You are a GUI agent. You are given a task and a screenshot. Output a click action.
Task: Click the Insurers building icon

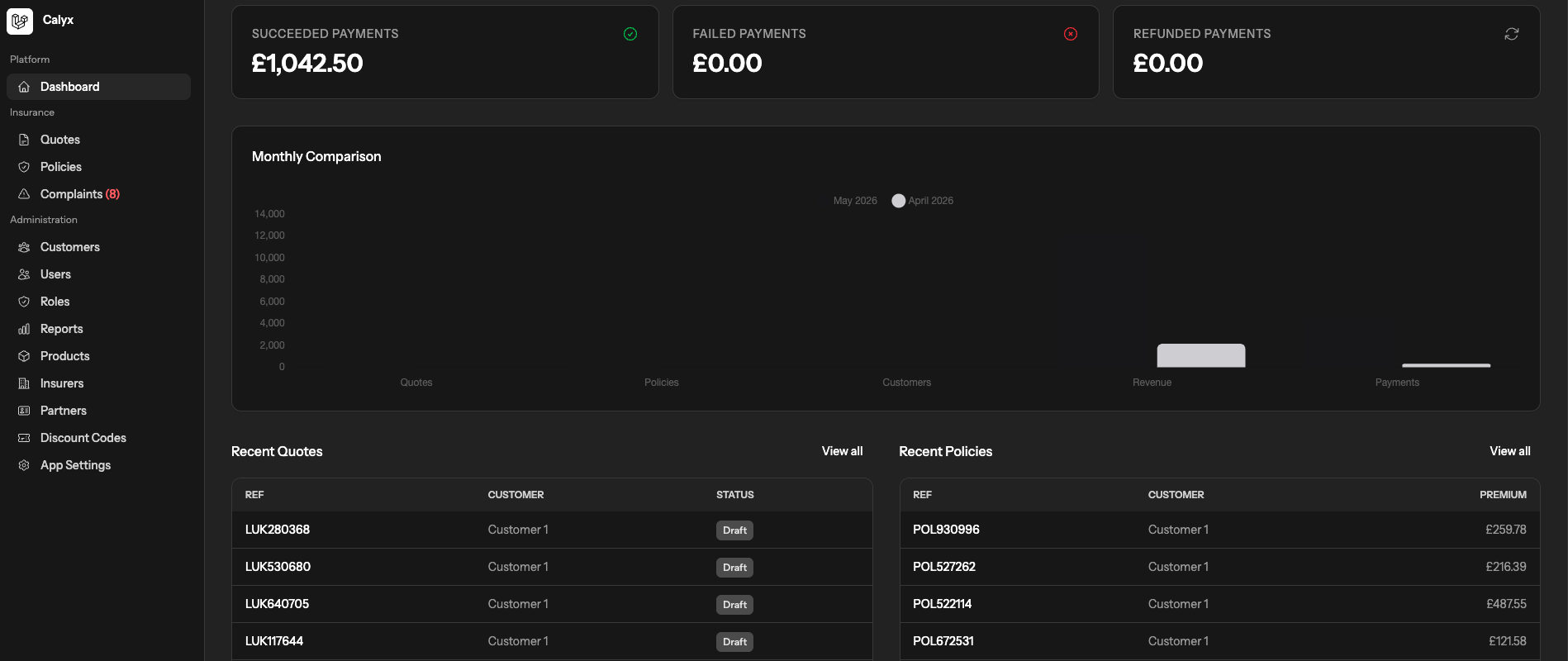tap(24, 383)
